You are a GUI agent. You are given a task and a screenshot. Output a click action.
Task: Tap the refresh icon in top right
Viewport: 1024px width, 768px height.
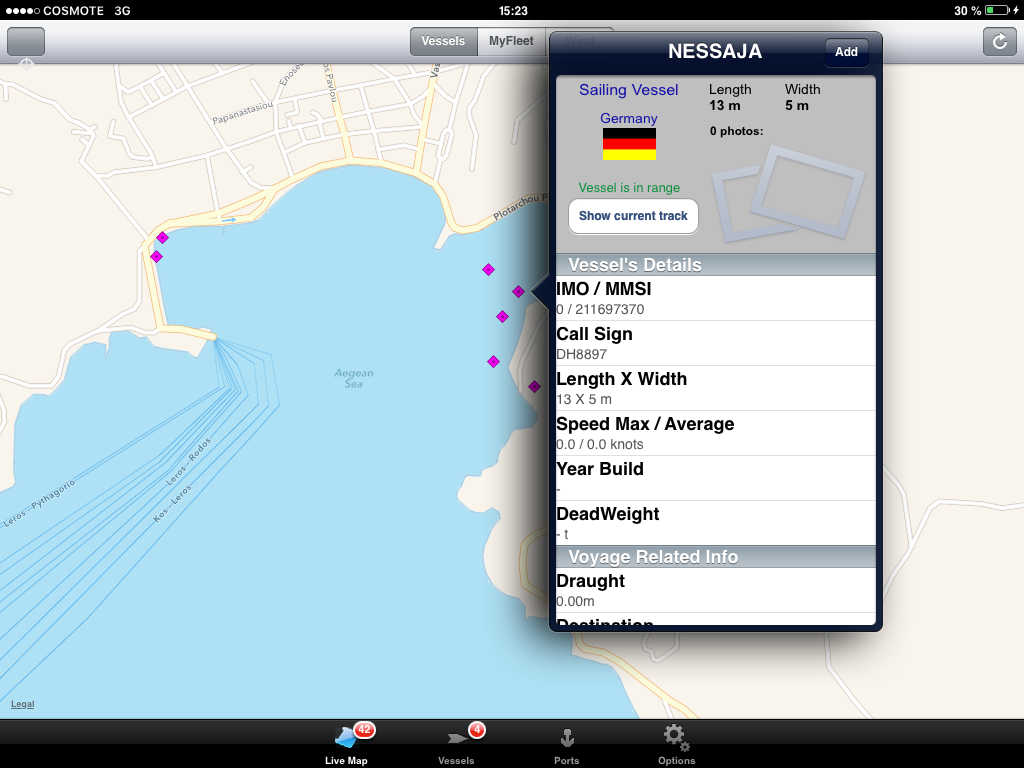pyautogui.click(x=999, y=41)
